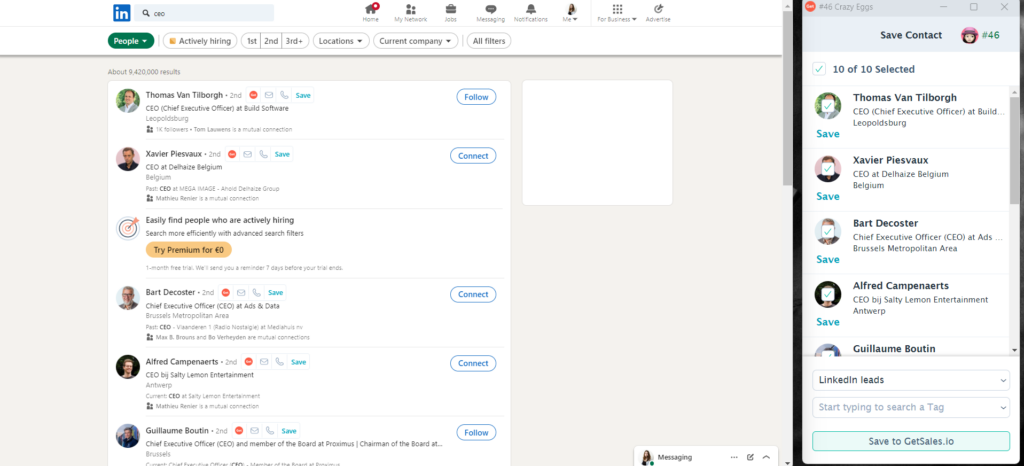Open the Current company filter dropdown

(x=415, y=41)
